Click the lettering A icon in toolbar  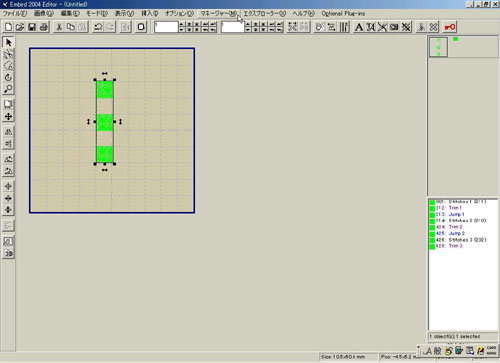(359, 27)
